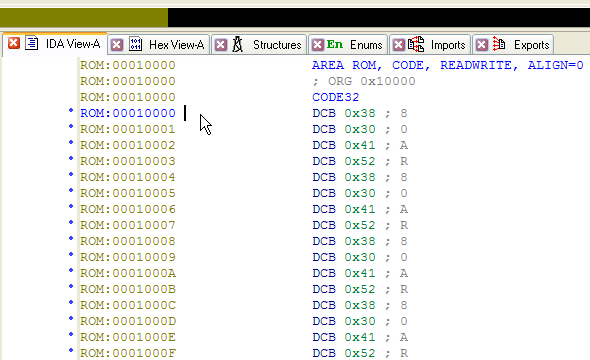This screenshot has height=360, width=590.
Task: Click the Imports tab icon
Action: tap(416, 44)
